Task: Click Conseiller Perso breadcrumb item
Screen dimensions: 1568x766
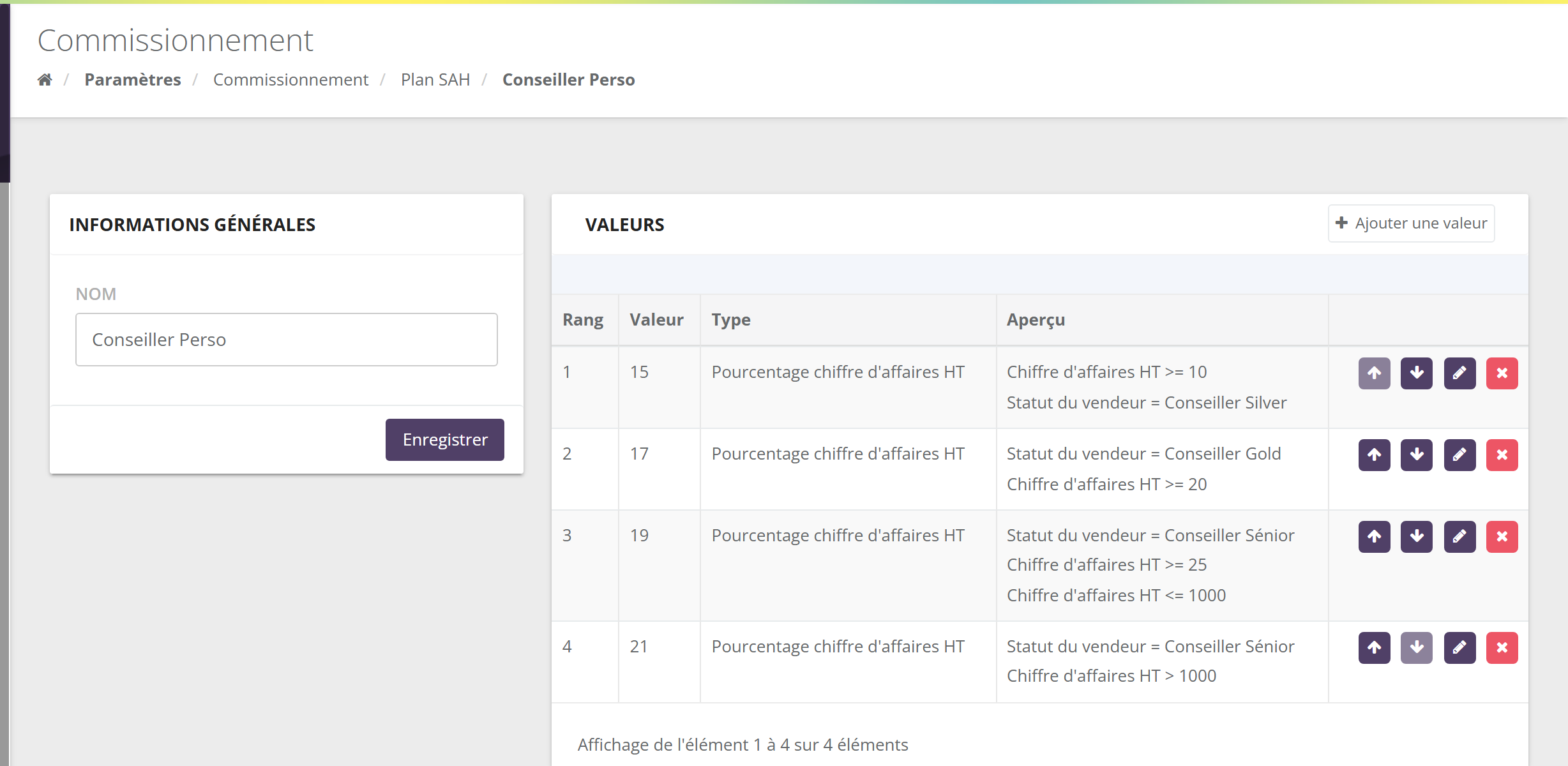Action: tap(568, 80)
